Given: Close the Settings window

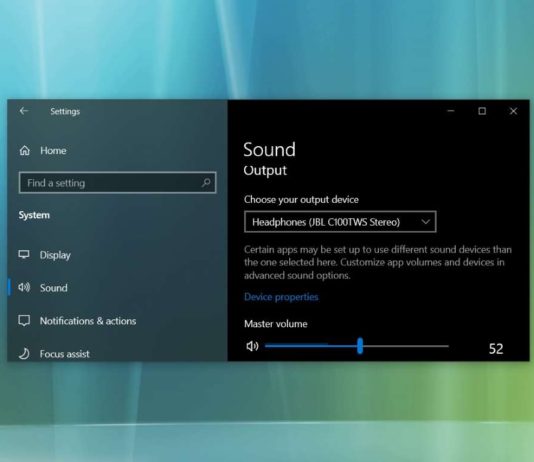Looking at the screenshot, I should coord(513,111).
